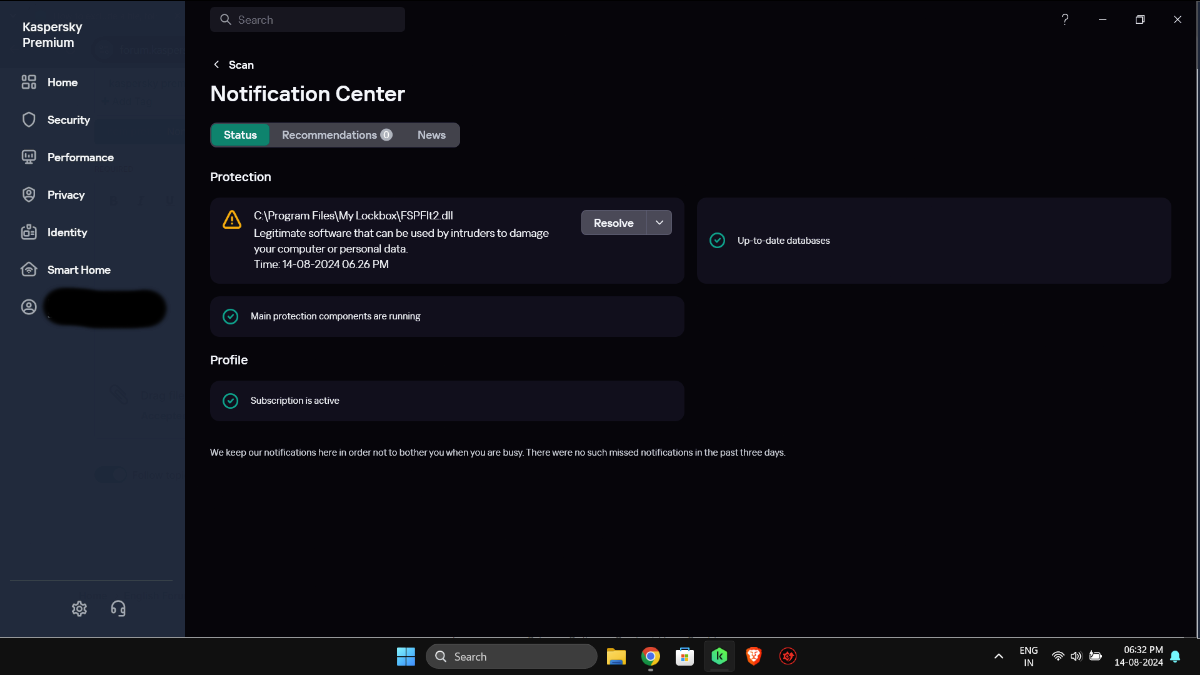
Task: Click the FSPFlt2.dll file path text
Action: [x=354, y=215]
